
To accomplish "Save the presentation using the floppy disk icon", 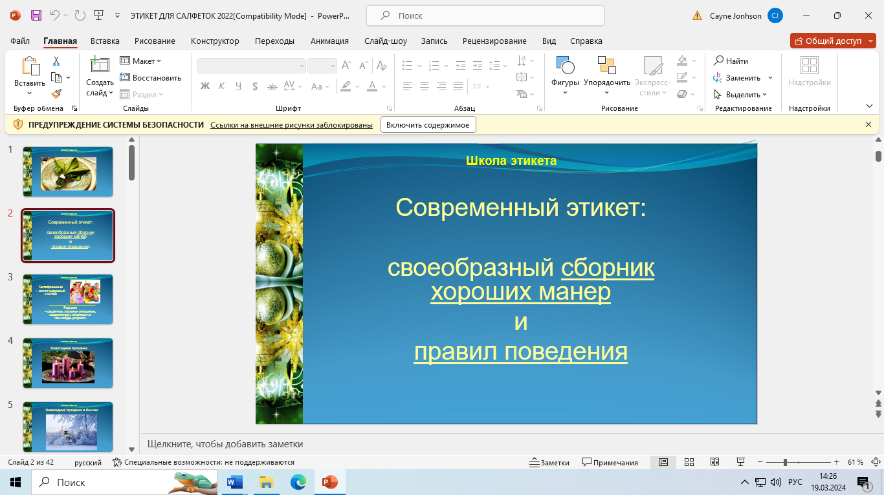I will 36,15.
